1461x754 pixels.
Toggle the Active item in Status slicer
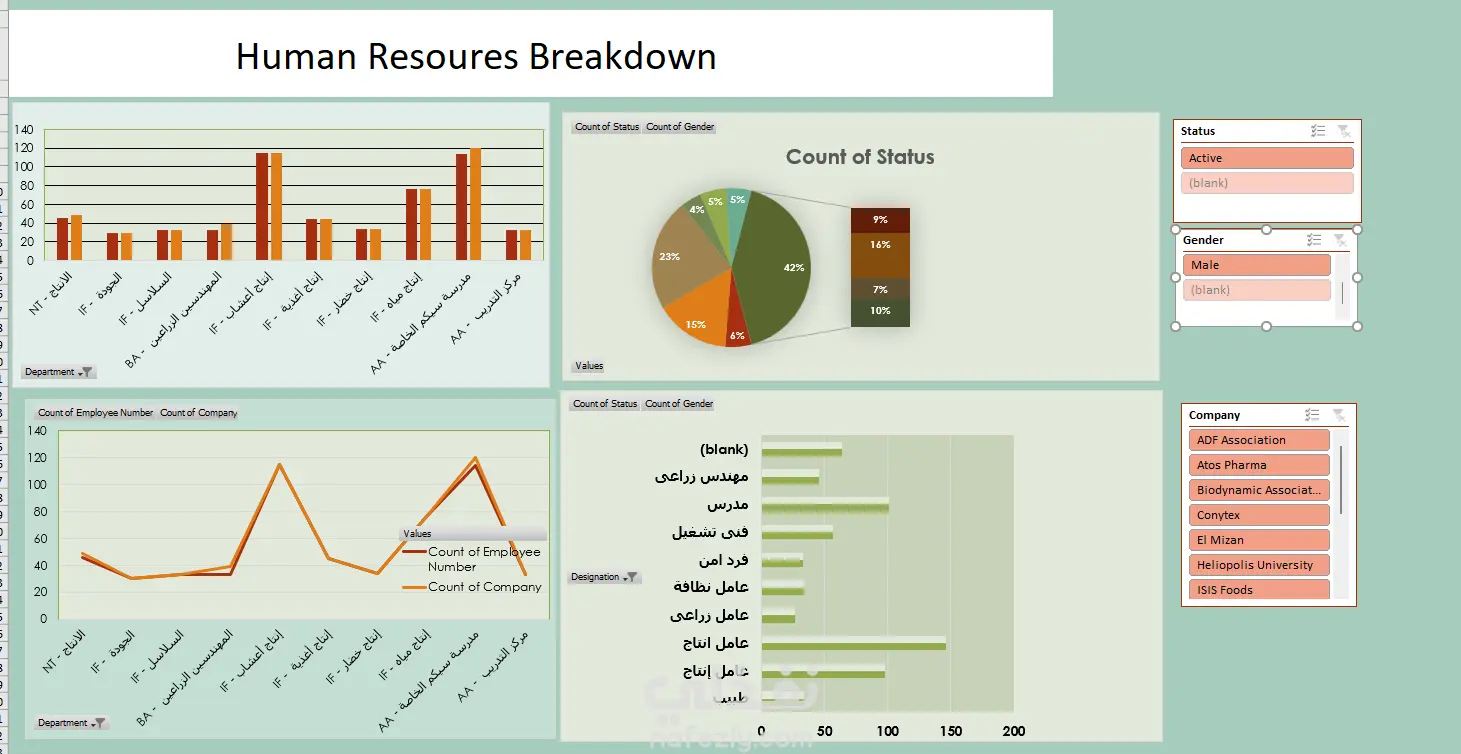(1267, 158)
